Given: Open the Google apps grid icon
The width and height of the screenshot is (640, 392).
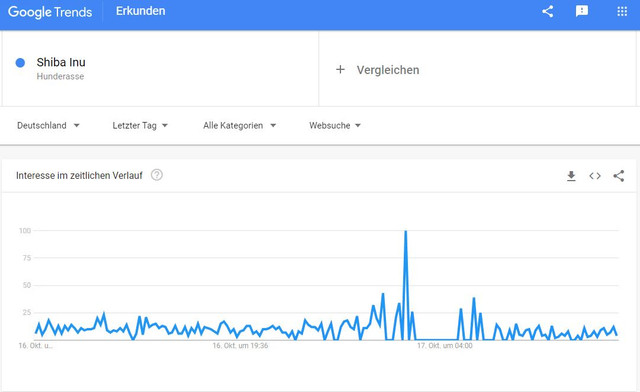Looking at the screenshot, I should [622, 11].
